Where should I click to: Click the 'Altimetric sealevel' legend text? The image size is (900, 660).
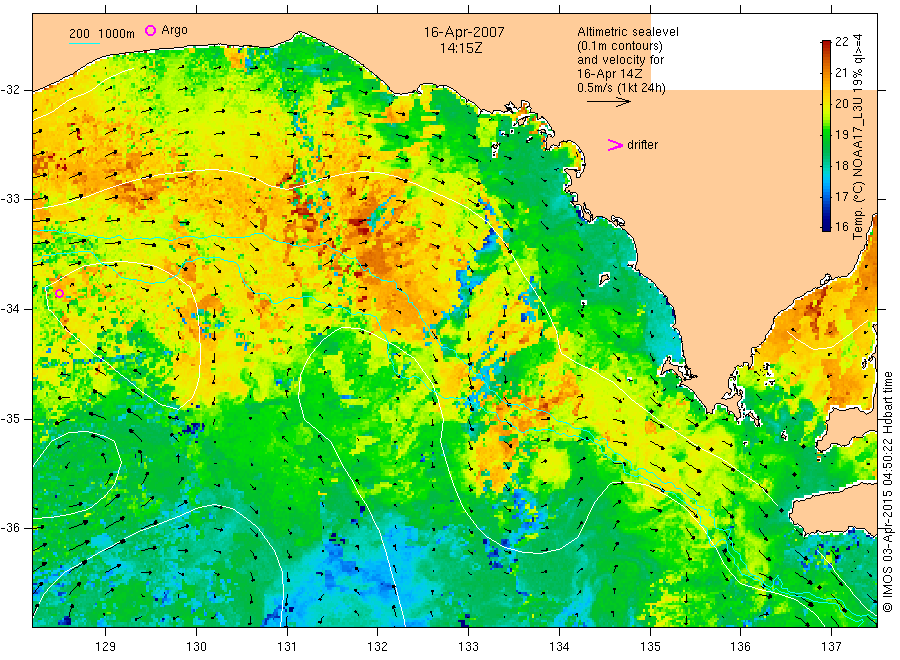[628, 32]
